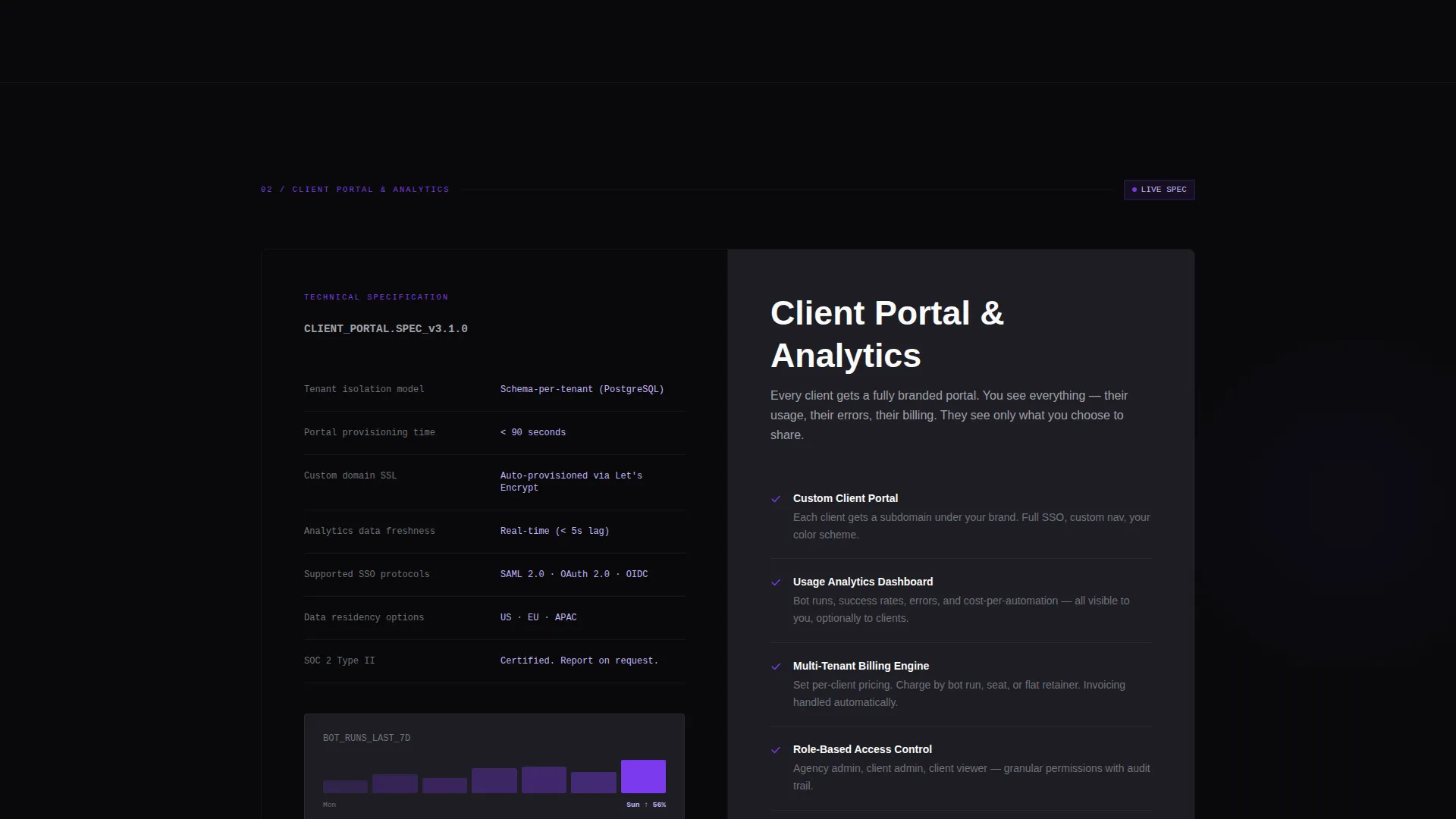Click the 'Schema-per-tenant (PostgreSQL)' value
The image size is (1456, 819).
pos(582,389)
